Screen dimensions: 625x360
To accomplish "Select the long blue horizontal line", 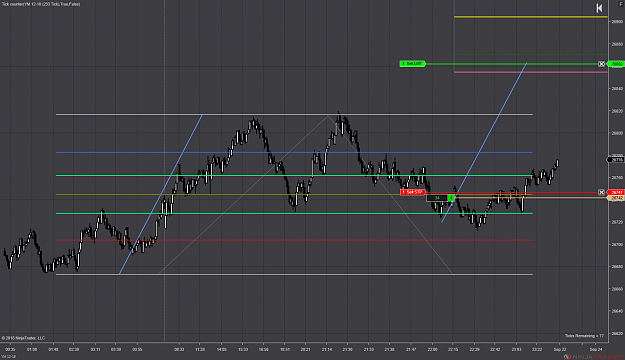I will [x=294, y=152].
